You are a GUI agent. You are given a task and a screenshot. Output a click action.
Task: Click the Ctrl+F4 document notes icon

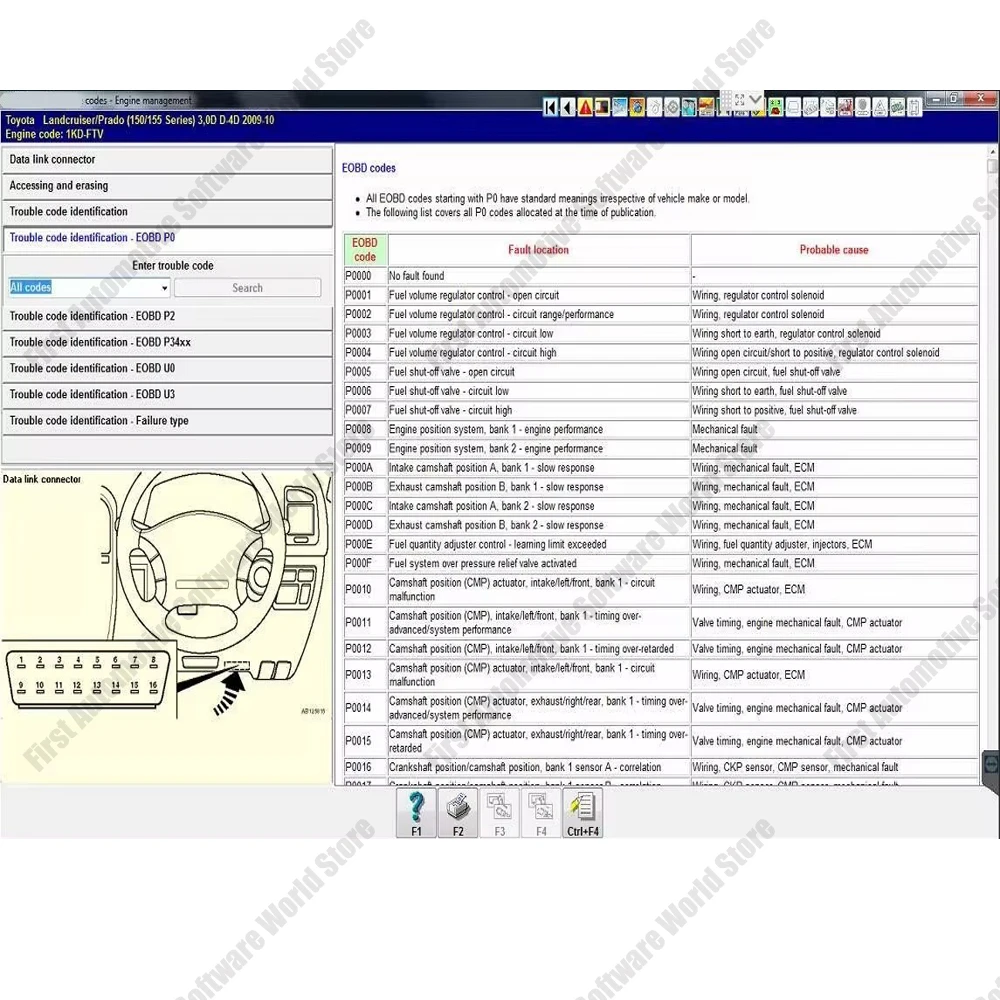(x=583, y=812)
